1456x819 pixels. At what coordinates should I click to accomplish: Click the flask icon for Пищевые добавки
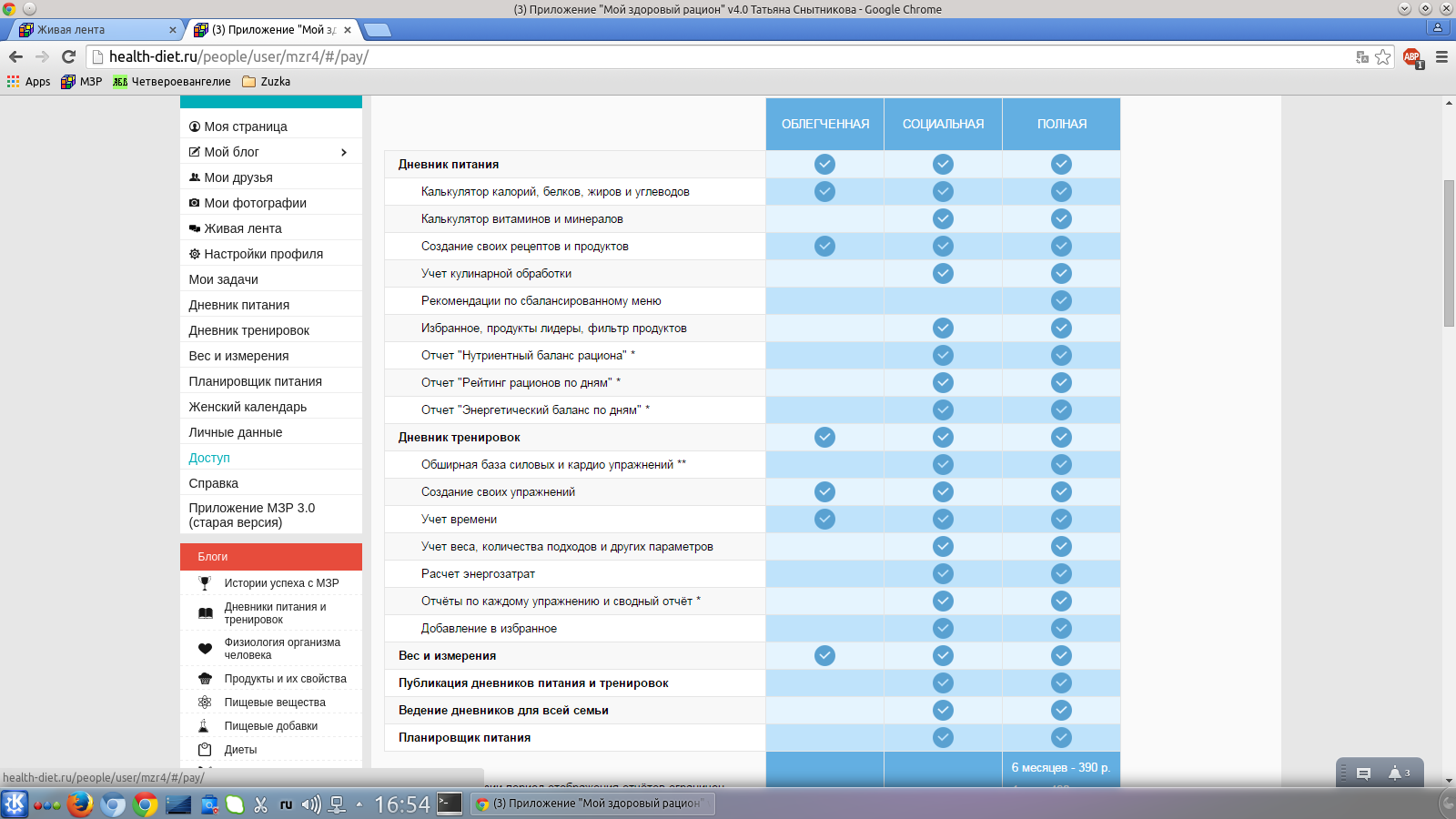click(x=205, y=726)
